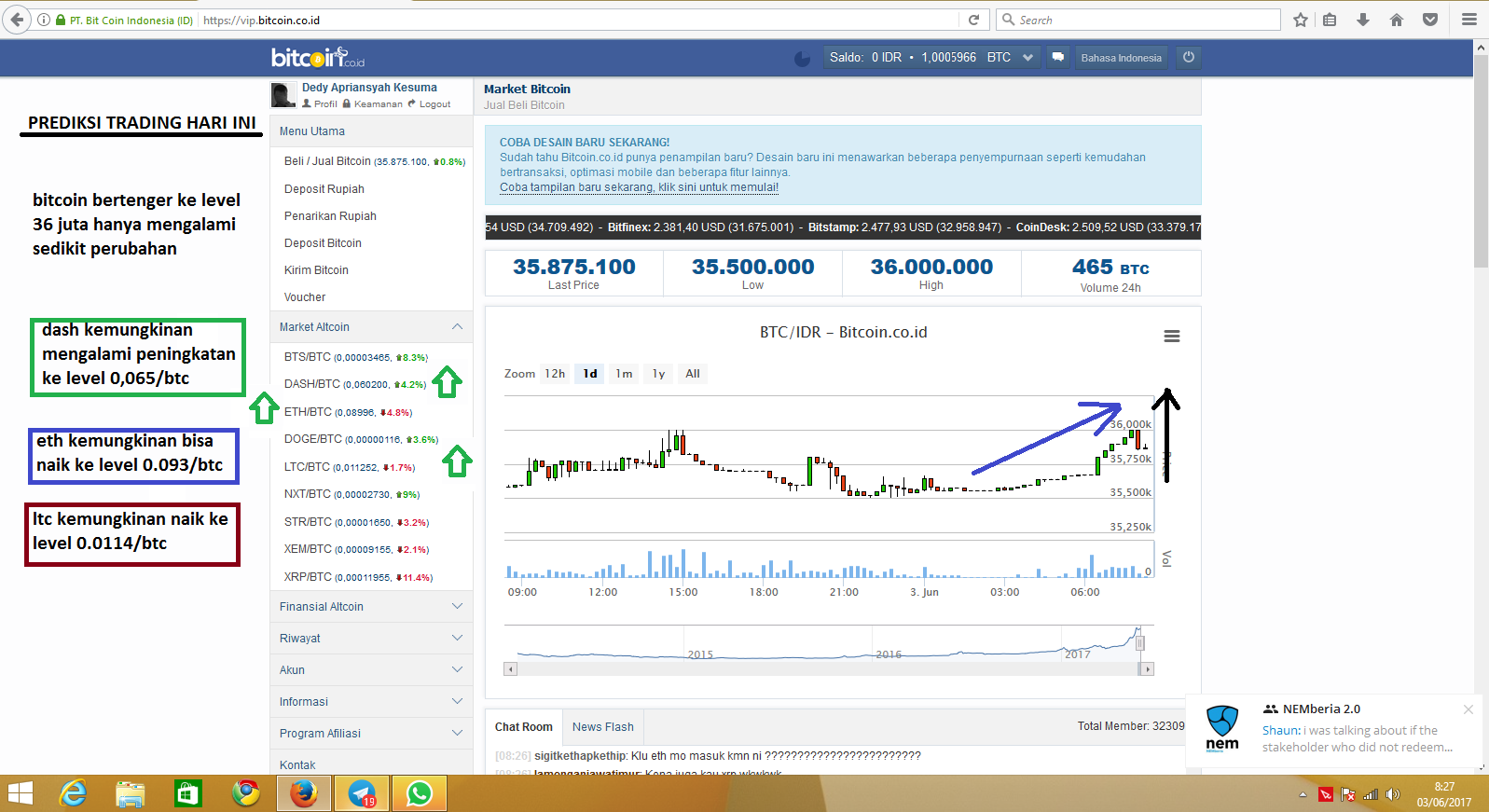The height and width of the screenshot is (812, 1489).
Task: Click the chart navigator left scroll arrow
Action: pos(510,668)
